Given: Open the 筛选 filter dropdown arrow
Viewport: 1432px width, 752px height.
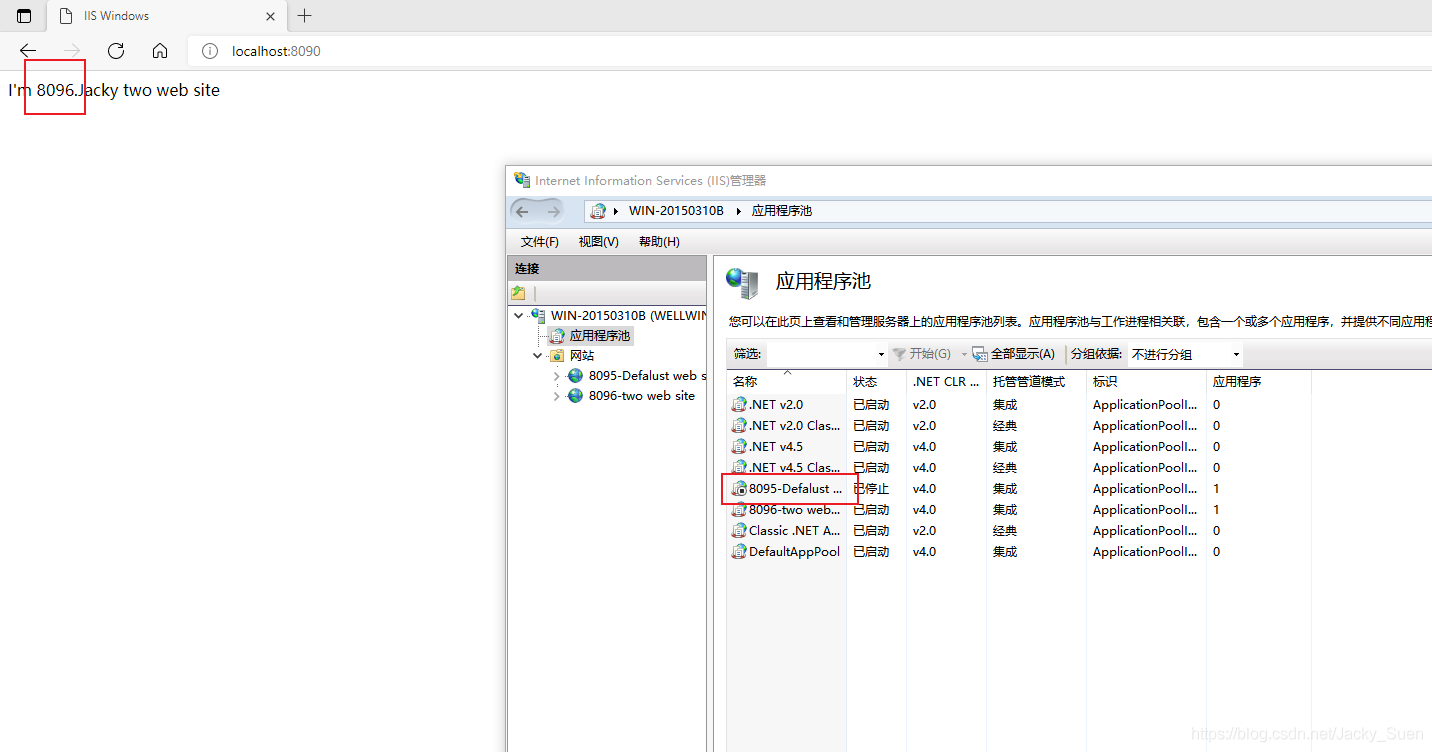Looking at the screenshot, I should pos(880,354).
